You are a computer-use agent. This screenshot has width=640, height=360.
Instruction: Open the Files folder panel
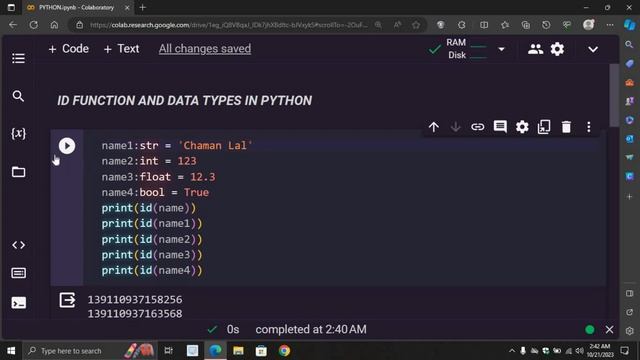[x=18, y=172]
